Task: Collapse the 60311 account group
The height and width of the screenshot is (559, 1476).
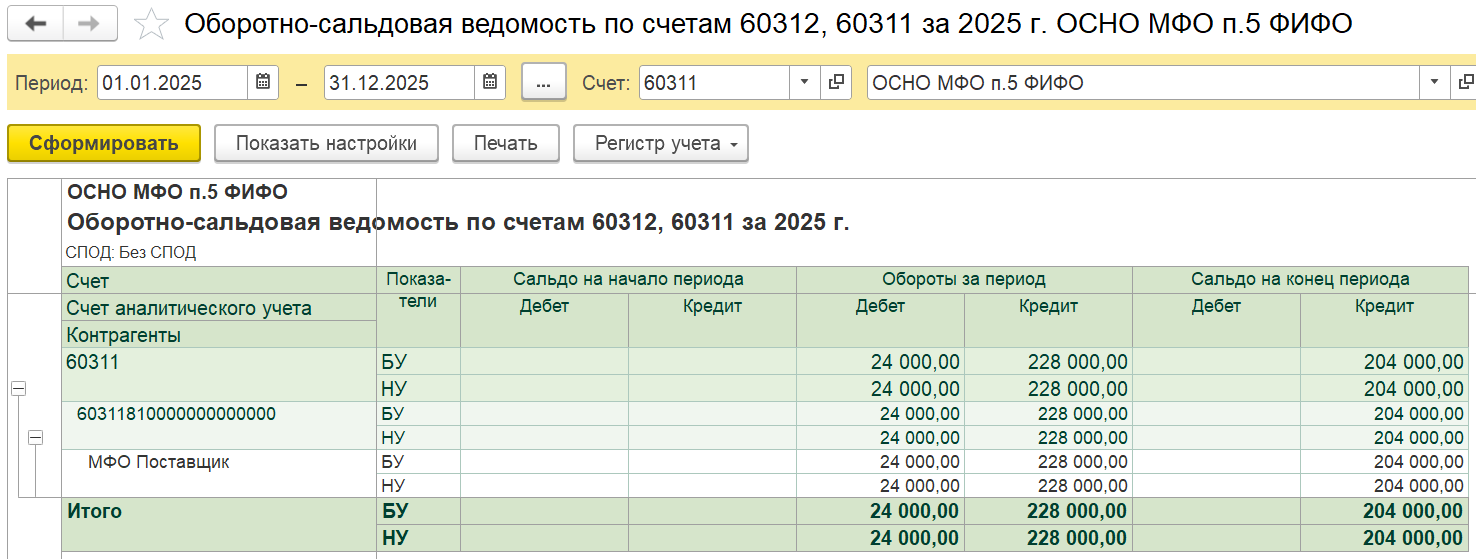Action: click(18, 389)
